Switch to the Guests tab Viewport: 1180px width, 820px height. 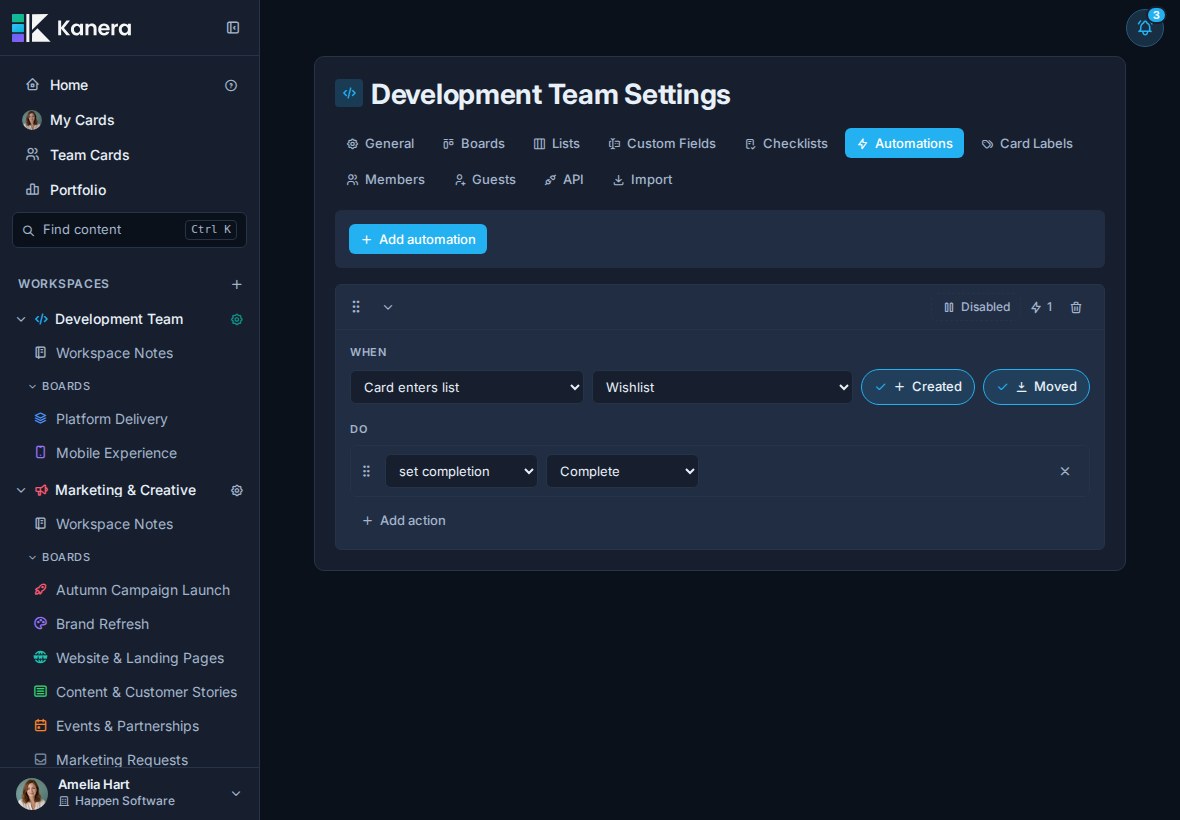[x=485, y=180]
